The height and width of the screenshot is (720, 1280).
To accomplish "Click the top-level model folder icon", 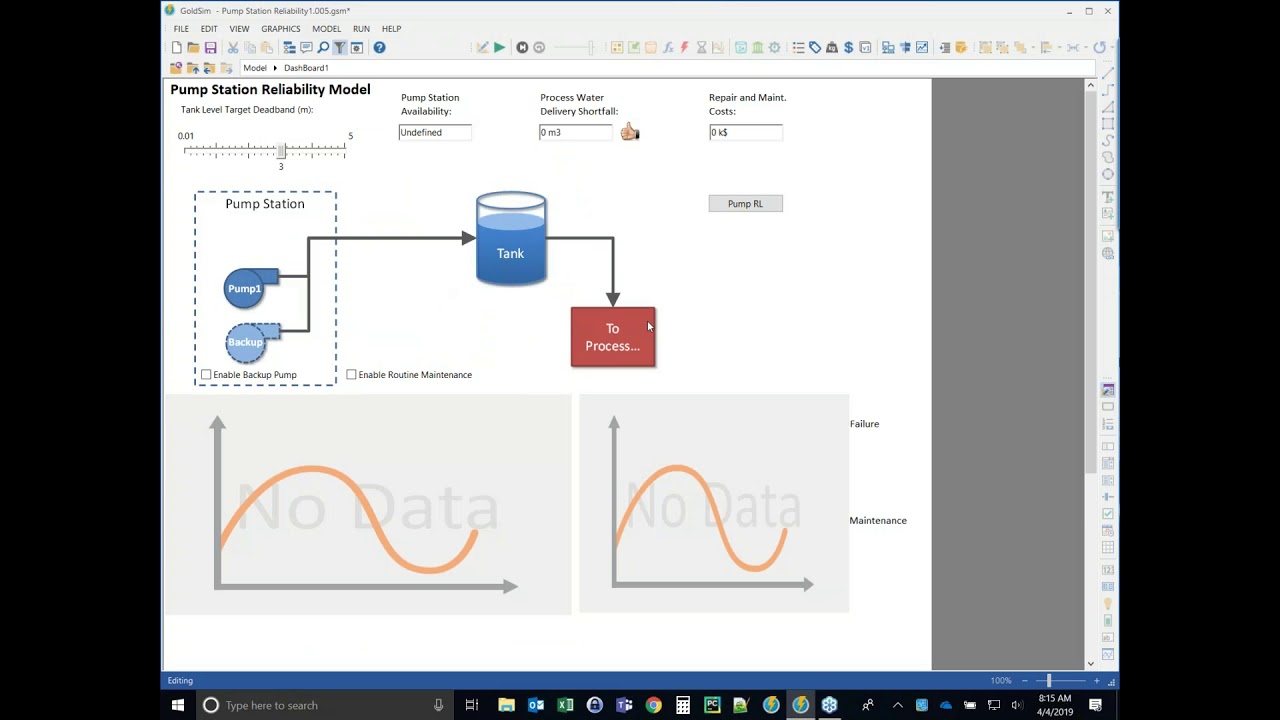I will 176,68.
